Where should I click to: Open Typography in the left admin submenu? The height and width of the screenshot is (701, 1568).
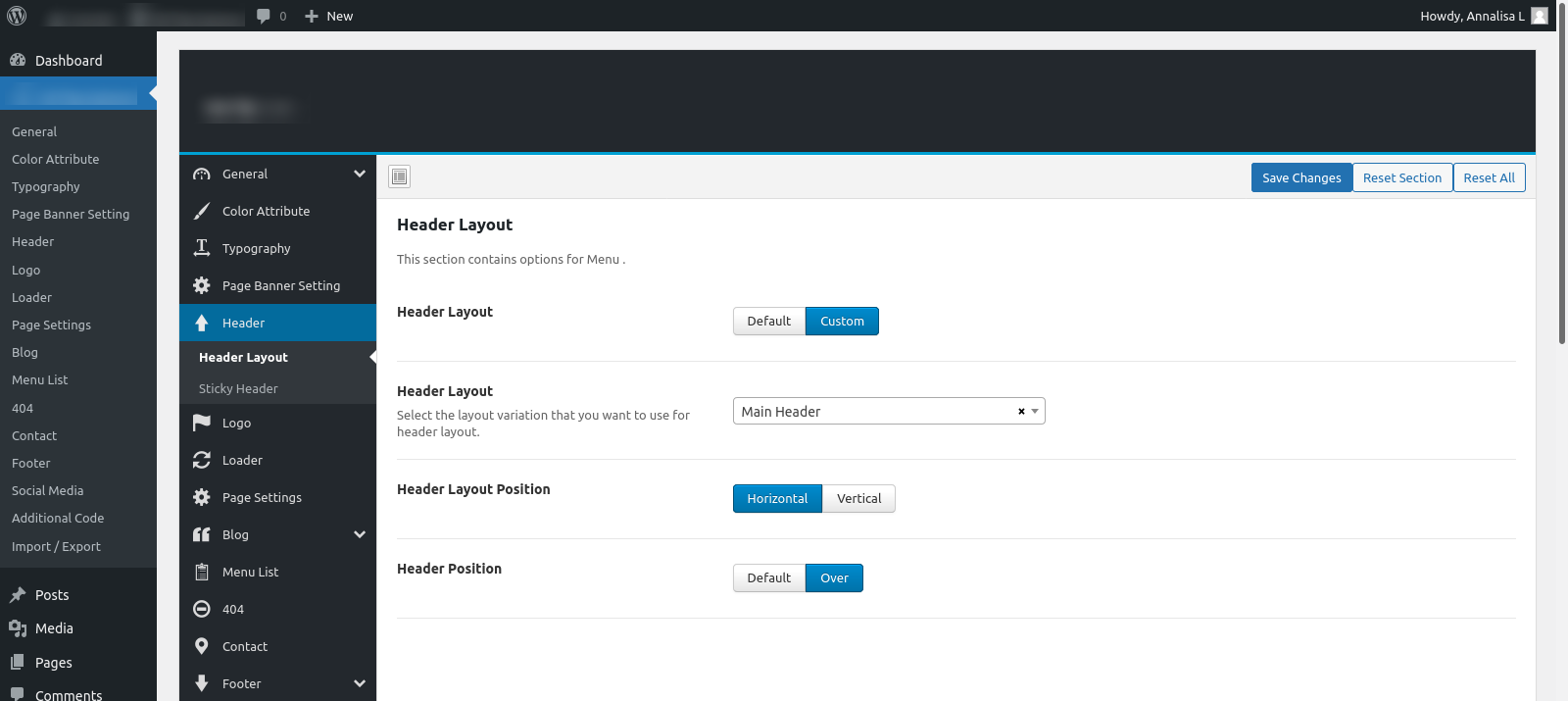(46, 186)
